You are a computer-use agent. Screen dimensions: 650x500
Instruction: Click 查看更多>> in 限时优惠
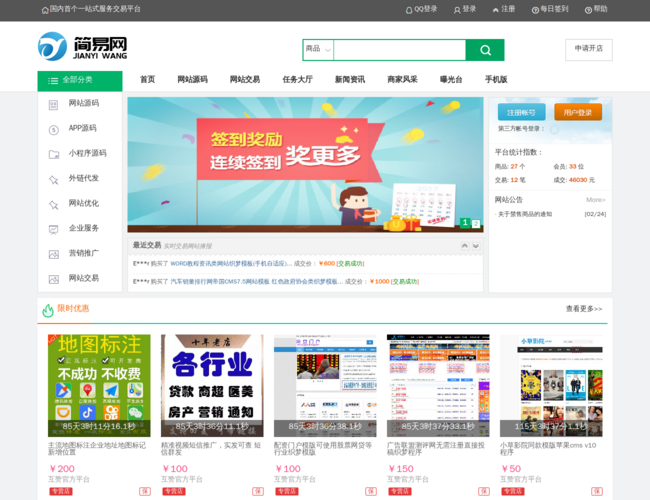[584, 309]
